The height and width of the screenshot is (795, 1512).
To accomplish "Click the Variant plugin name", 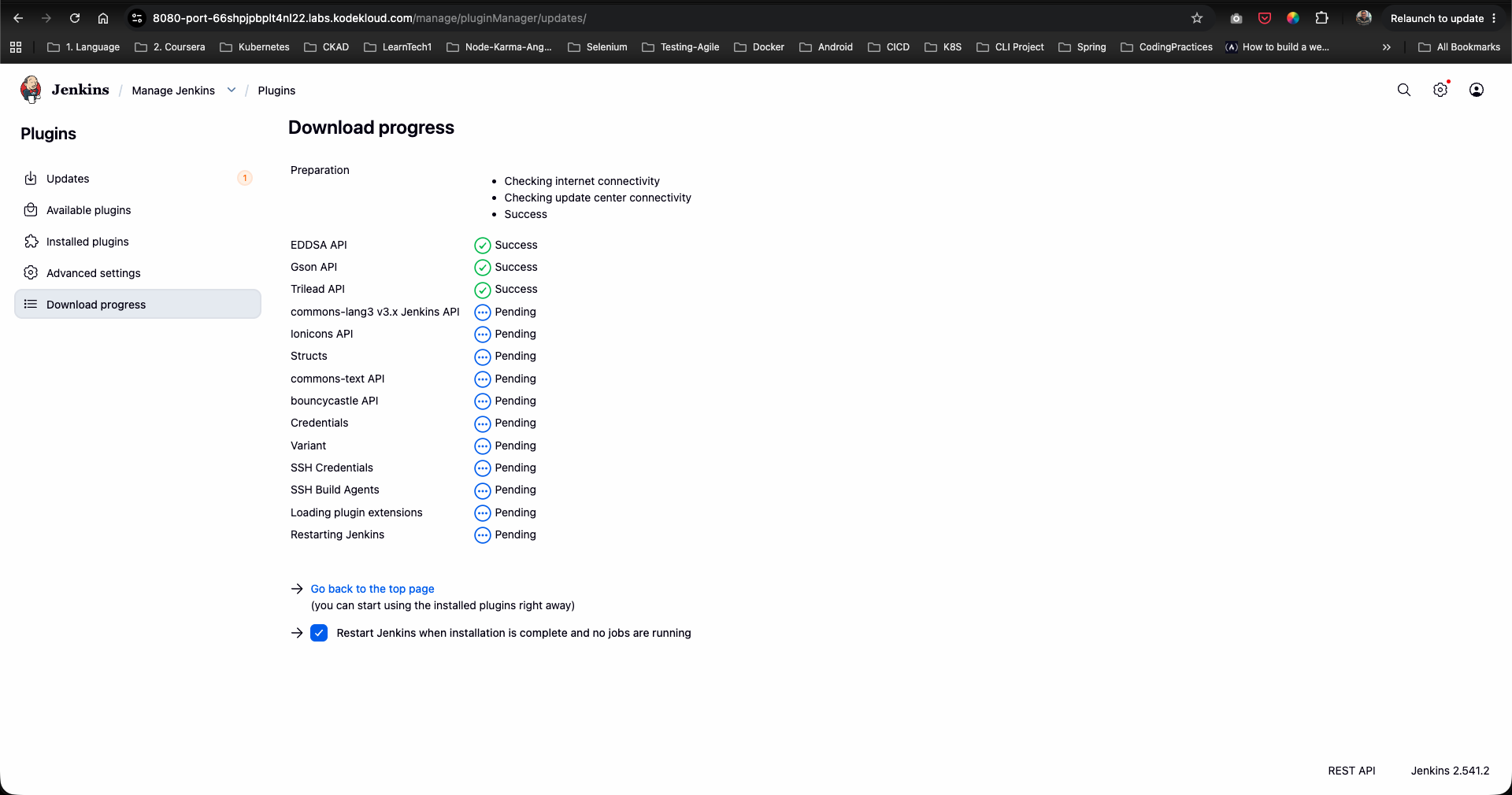I will coord(308,446).
